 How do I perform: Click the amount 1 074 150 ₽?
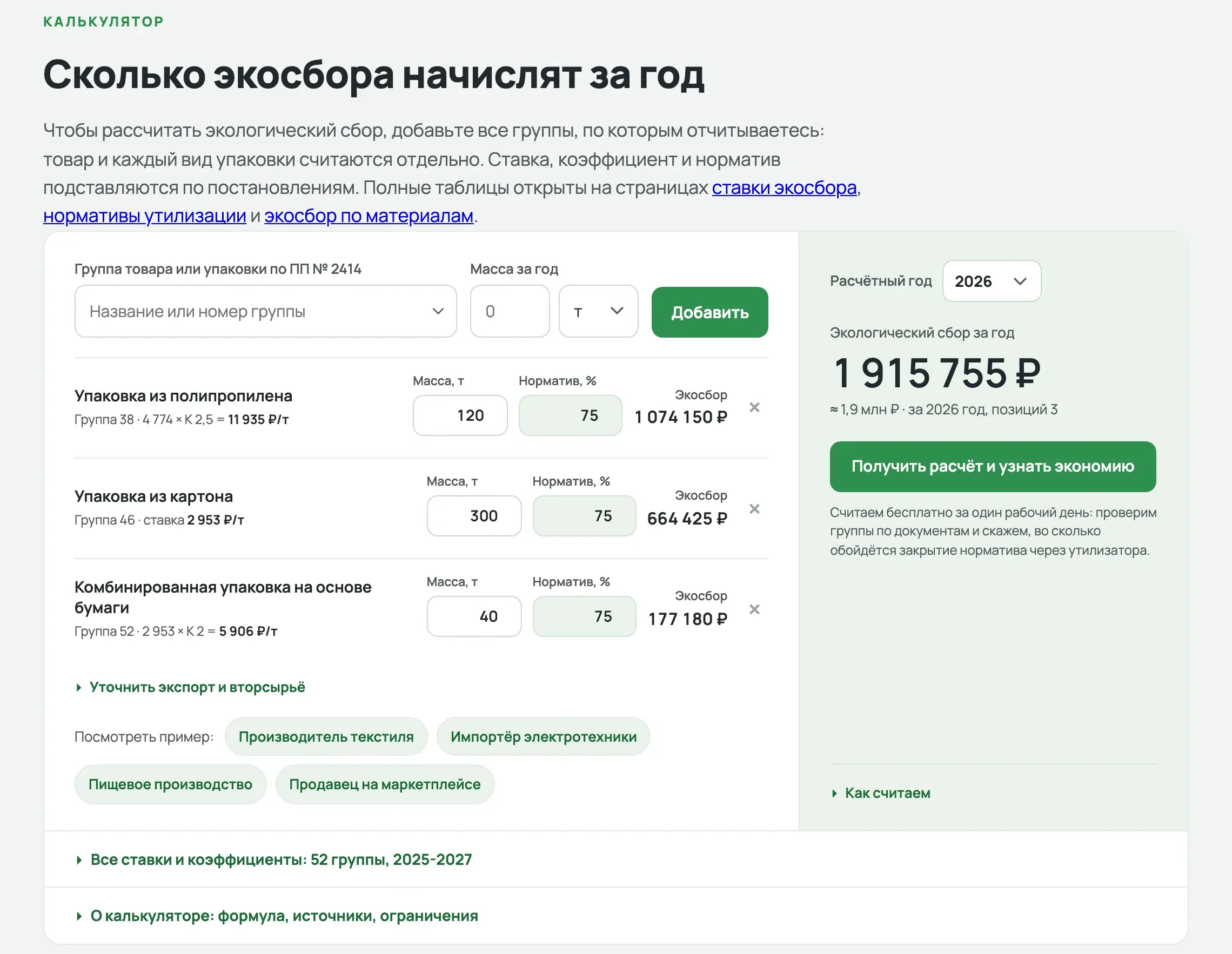(681, 417)
